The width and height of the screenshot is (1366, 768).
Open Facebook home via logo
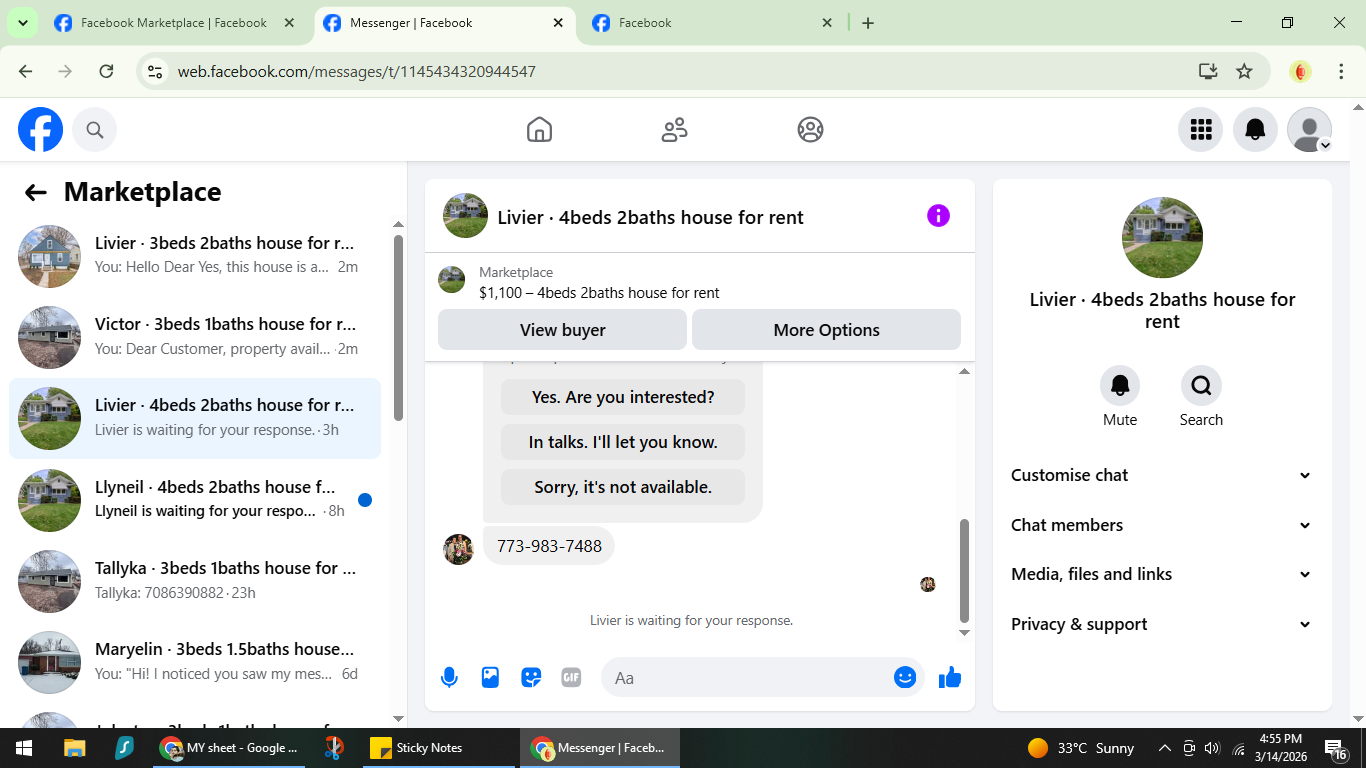[x=40, y=130]
